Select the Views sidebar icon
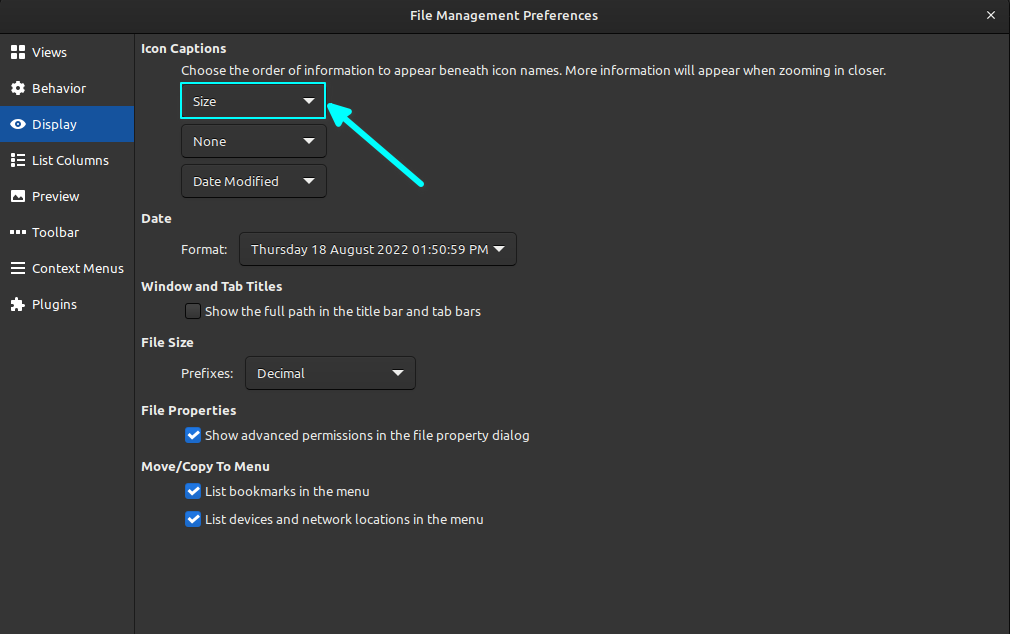This screenshot has width=1010, height=634. [x=18, y=52]
